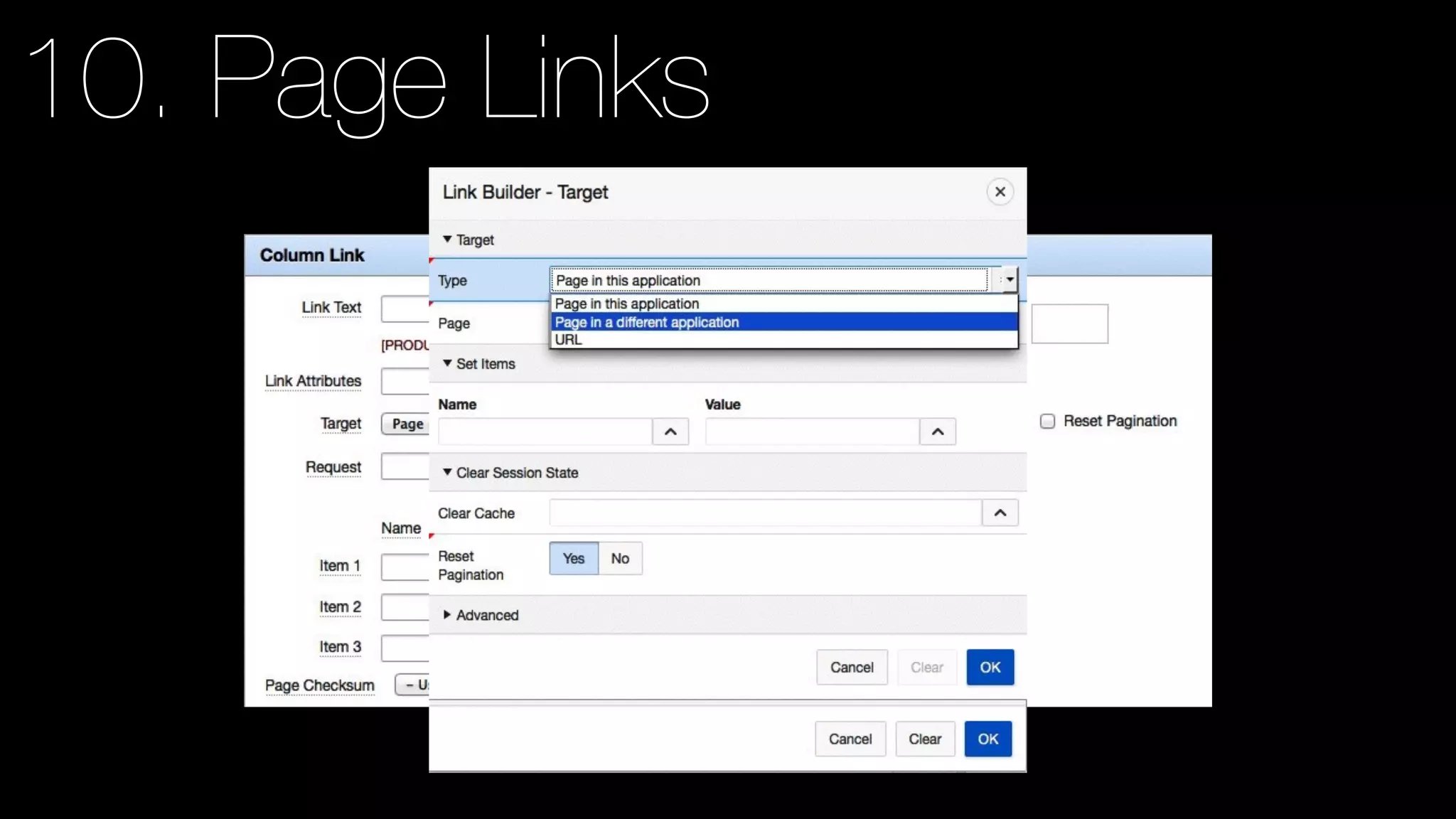Image resolution: width=1456 pixels, height=819 pixels.
Task: Select 'Page in this application' list option
Action: coord(784,304)
